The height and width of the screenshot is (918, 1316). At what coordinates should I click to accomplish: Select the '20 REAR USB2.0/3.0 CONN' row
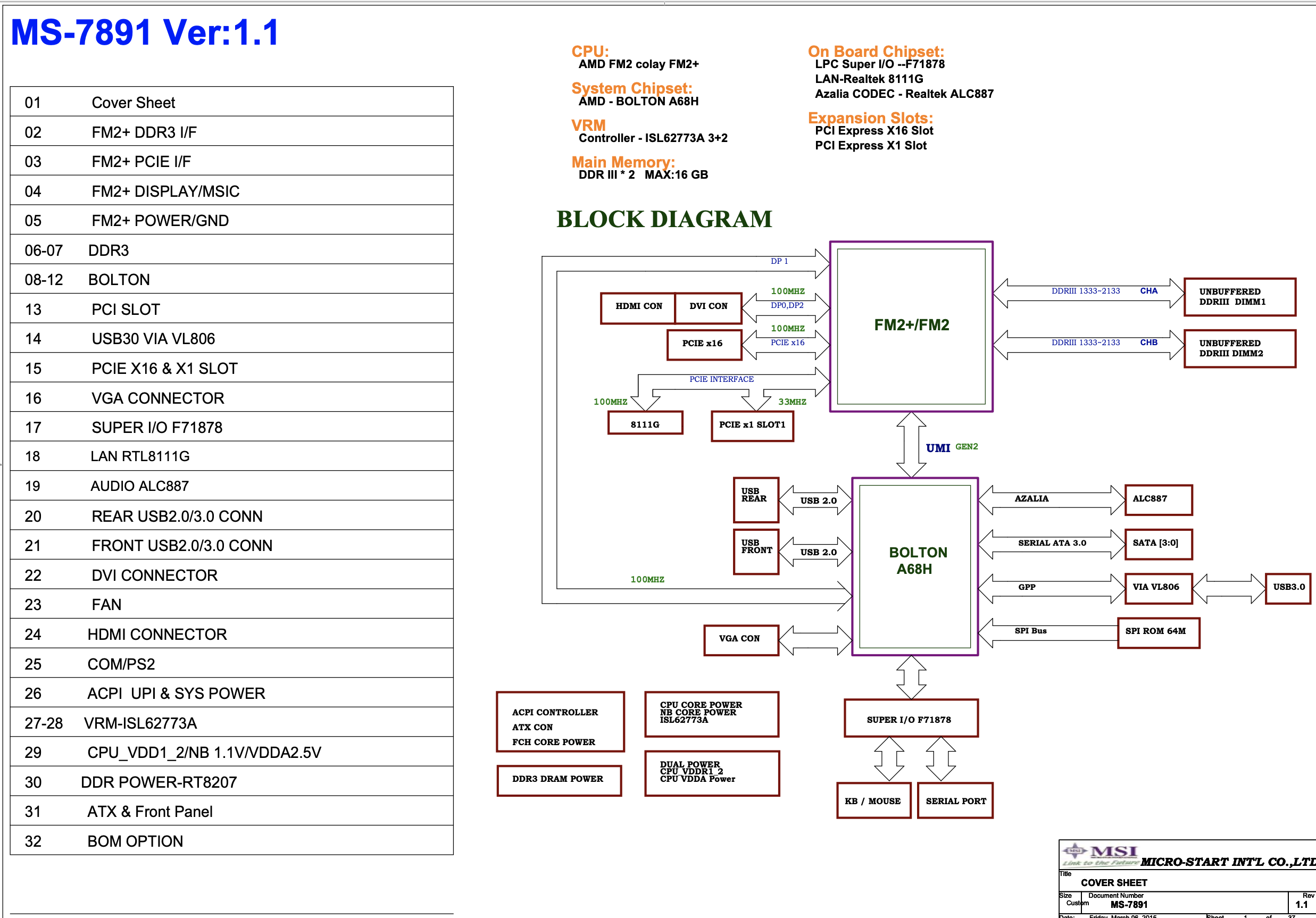[231, 516]
